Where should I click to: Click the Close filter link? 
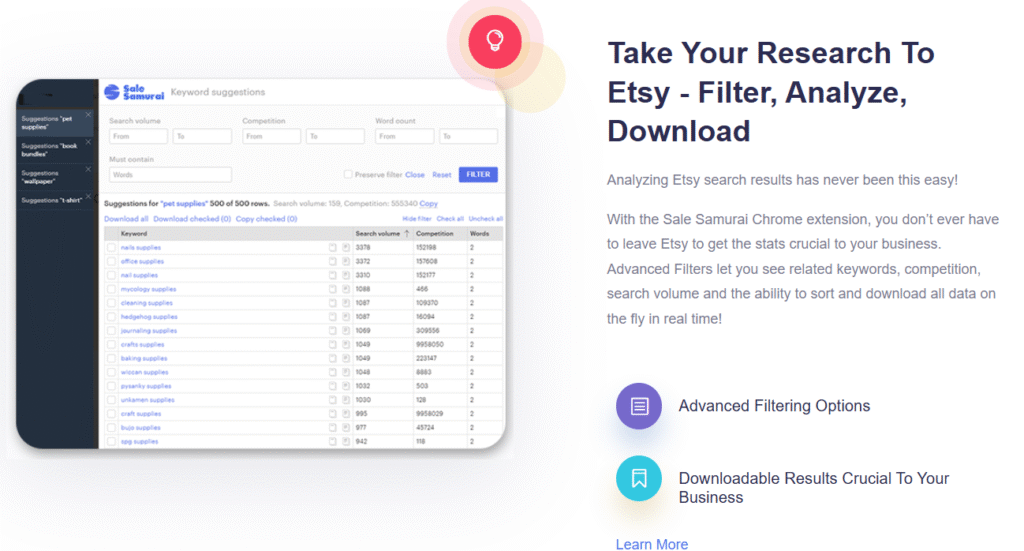click(x=415, y=175)
